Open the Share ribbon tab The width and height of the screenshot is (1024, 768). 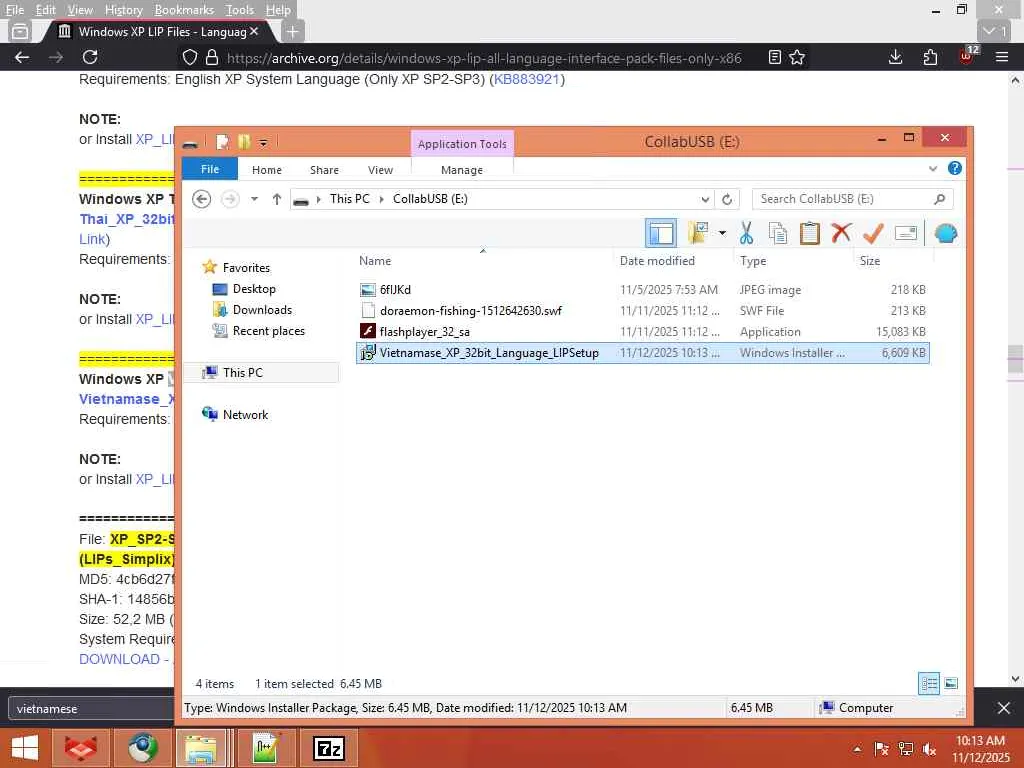[324, 170]
